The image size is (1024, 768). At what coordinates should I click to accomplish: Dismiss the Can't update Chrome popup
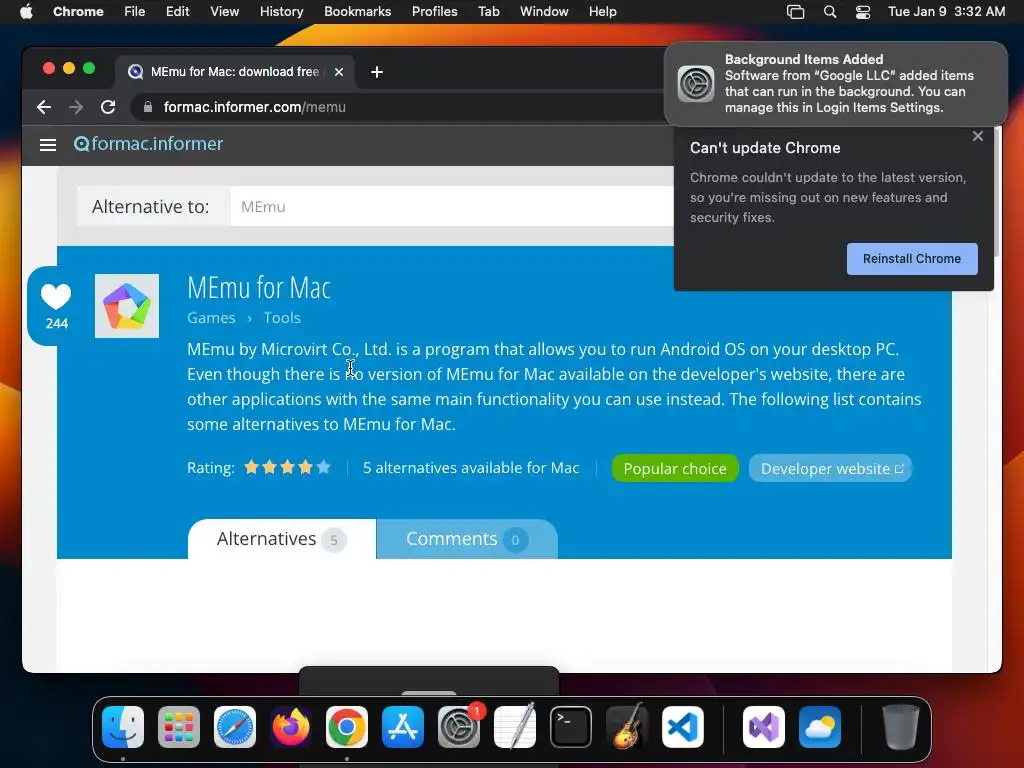pos(978,136)
